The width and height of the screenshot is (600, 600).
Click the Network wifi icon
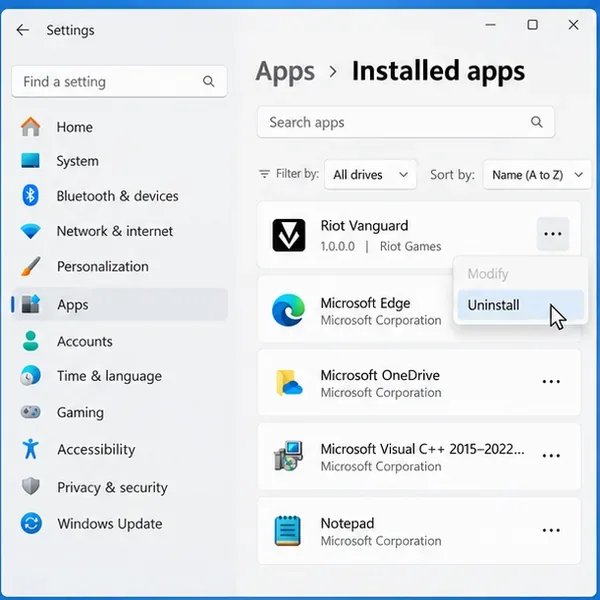coord(30,231)
